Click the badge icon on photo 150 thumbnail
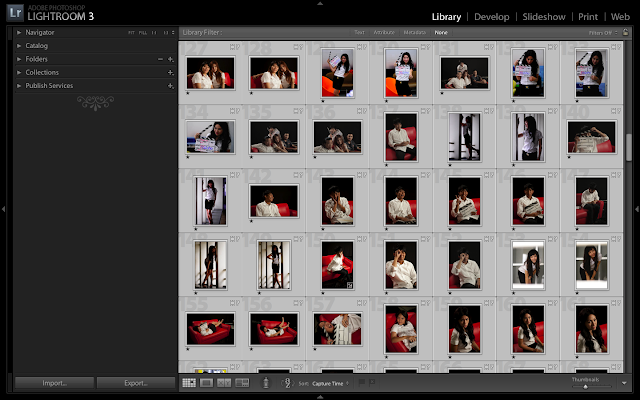This screenshot has height=400, width=640. pyautogui.click(x=350, y=286)
